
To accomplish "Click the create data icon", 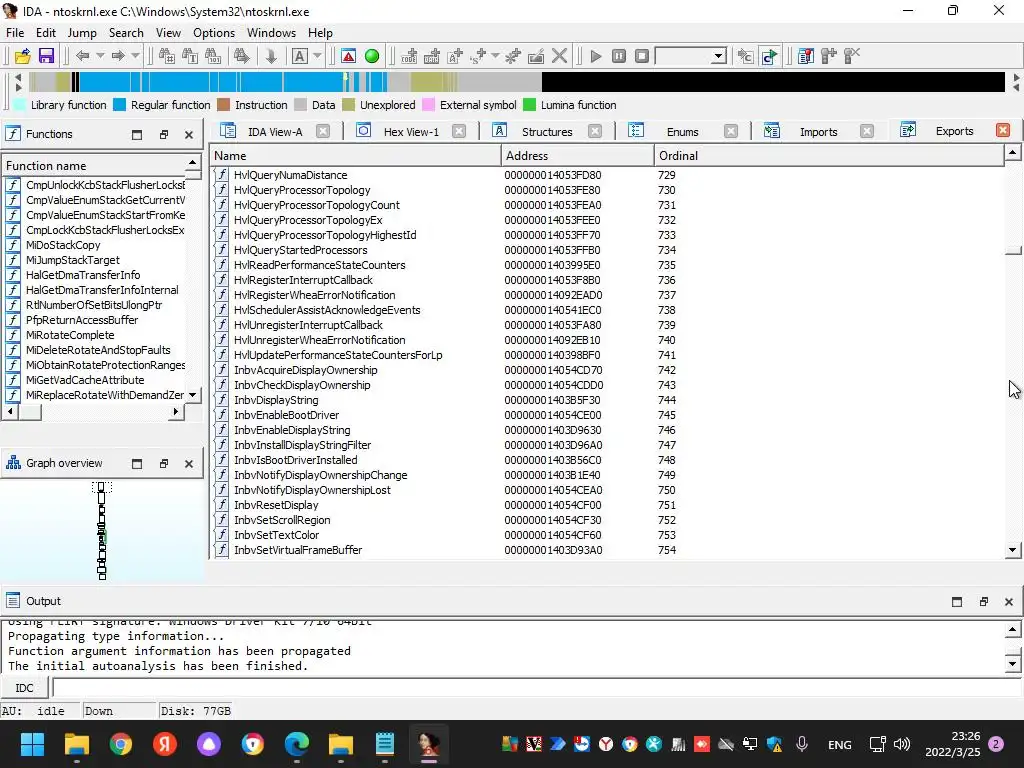I will coord(432,56).
